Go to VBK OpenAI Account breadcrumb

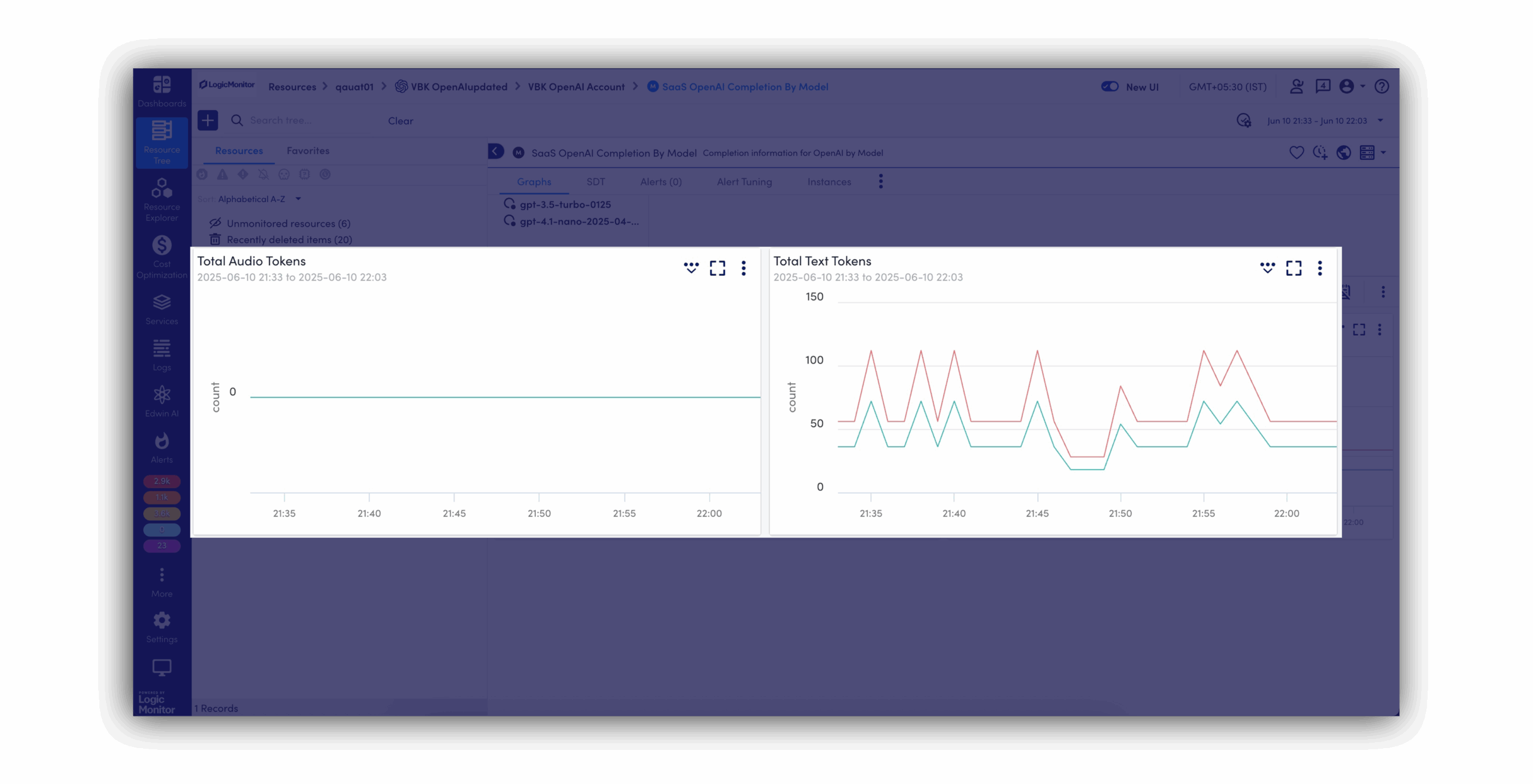(x=576, y=87)
